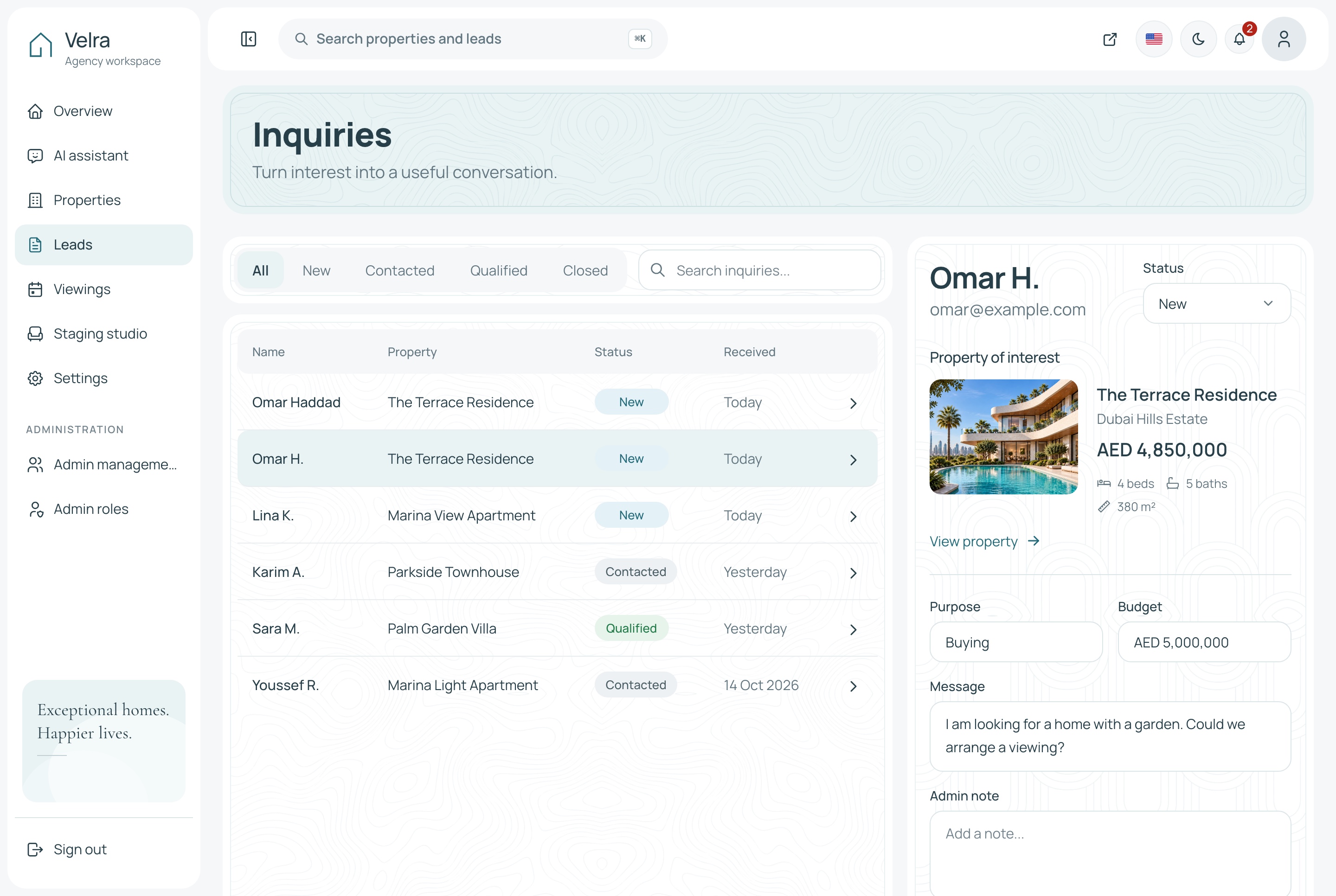Open the user profile avatar
The image size is (1336, 896).
(x=1284, y=39)
